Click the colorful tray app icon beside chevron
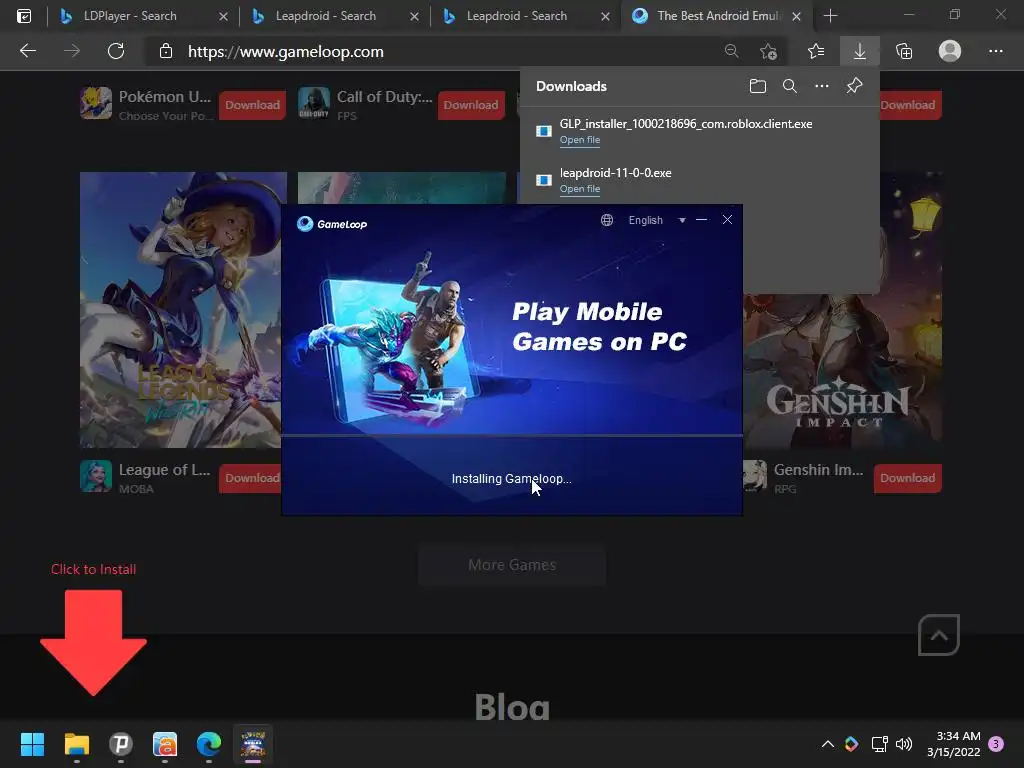The height and width of the screenshot is (768, 1024). click(852, 744)
